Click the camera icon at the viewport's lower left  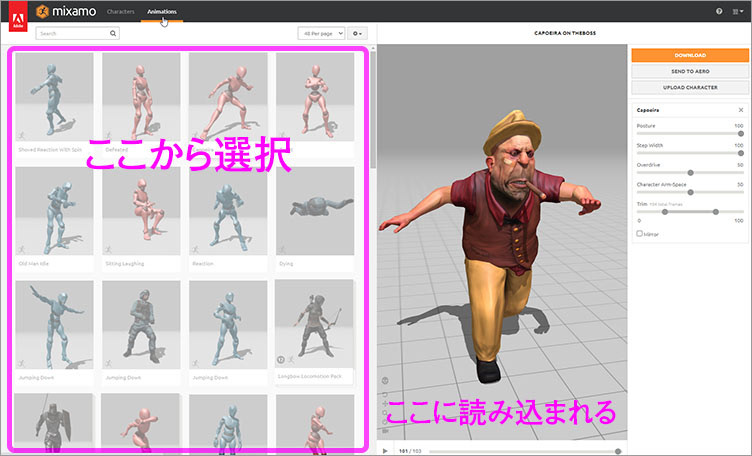(x=385, y=431)
